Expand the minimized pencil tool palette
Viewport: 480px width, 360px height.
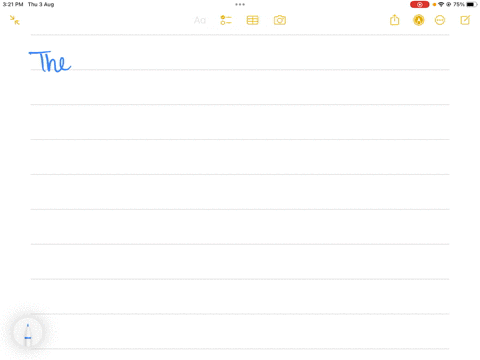28,333
